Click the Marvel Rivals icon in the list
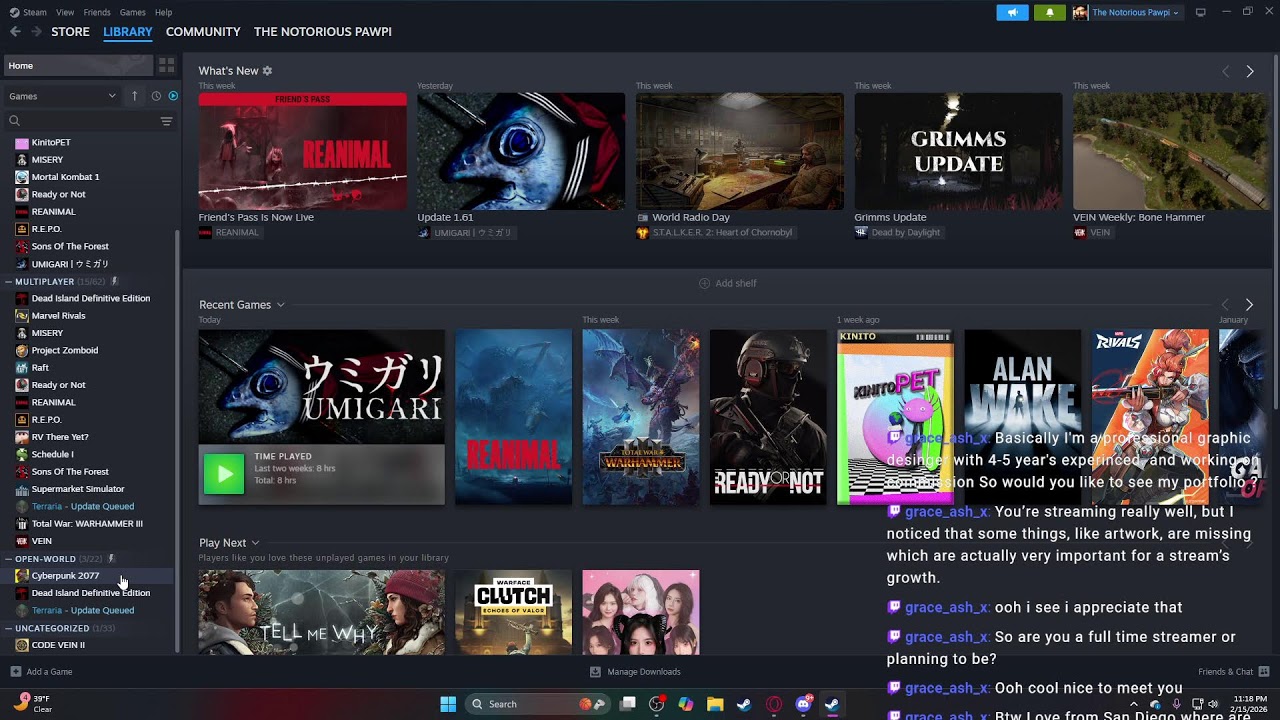This screenshot has width=1280, height=720. tap(22, 316)
